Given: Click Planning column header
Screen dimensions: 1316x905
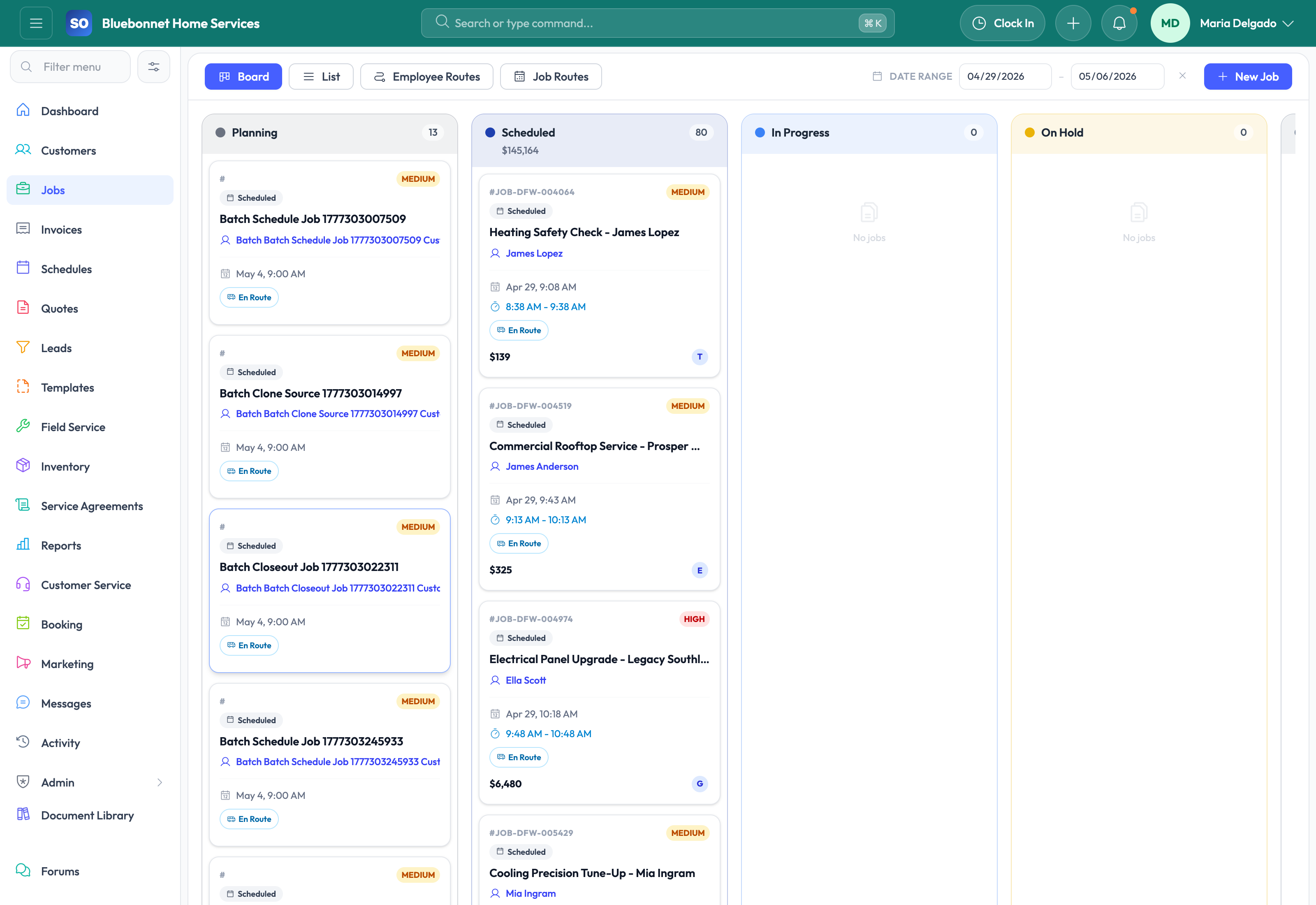Looking at the screenshot, I should (x=329, y=133).
